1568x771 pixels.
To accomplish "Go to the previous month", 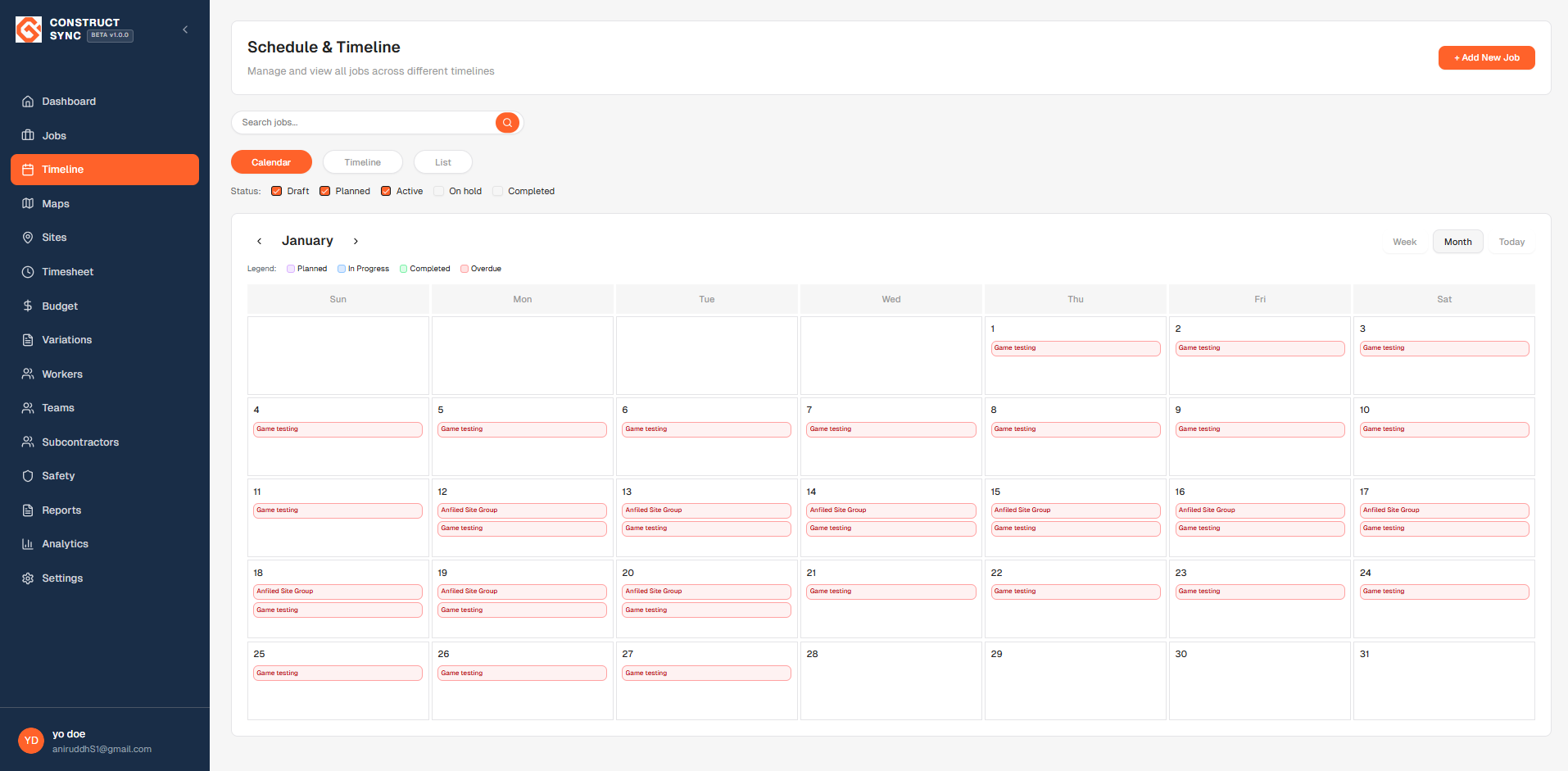I will point(260,241).
